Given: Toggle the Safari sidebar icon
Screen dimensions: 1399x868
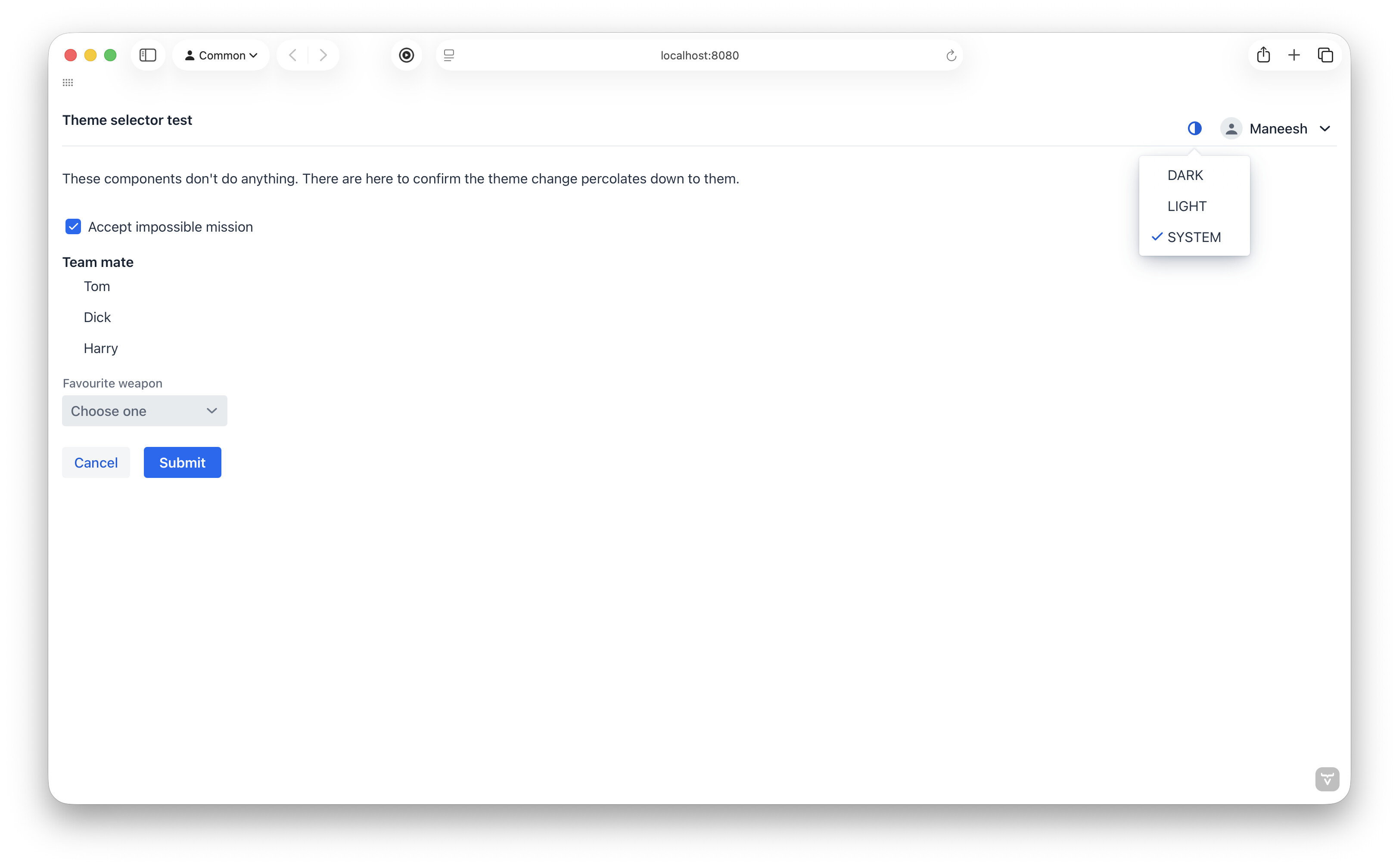Looking at the screenshot, I should pyautogui.click(x=148, y=55).
